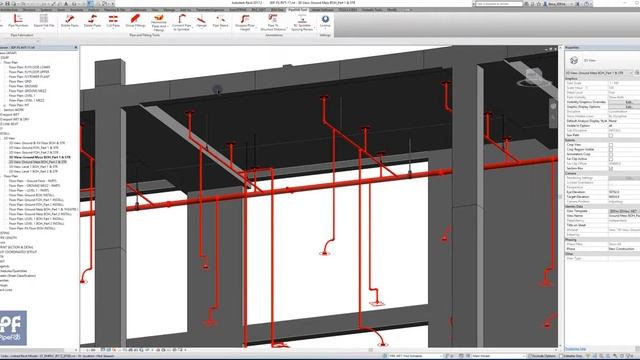Open the Structure ribbon tab
Screen dimensions: 640x360
coord(29,9)
